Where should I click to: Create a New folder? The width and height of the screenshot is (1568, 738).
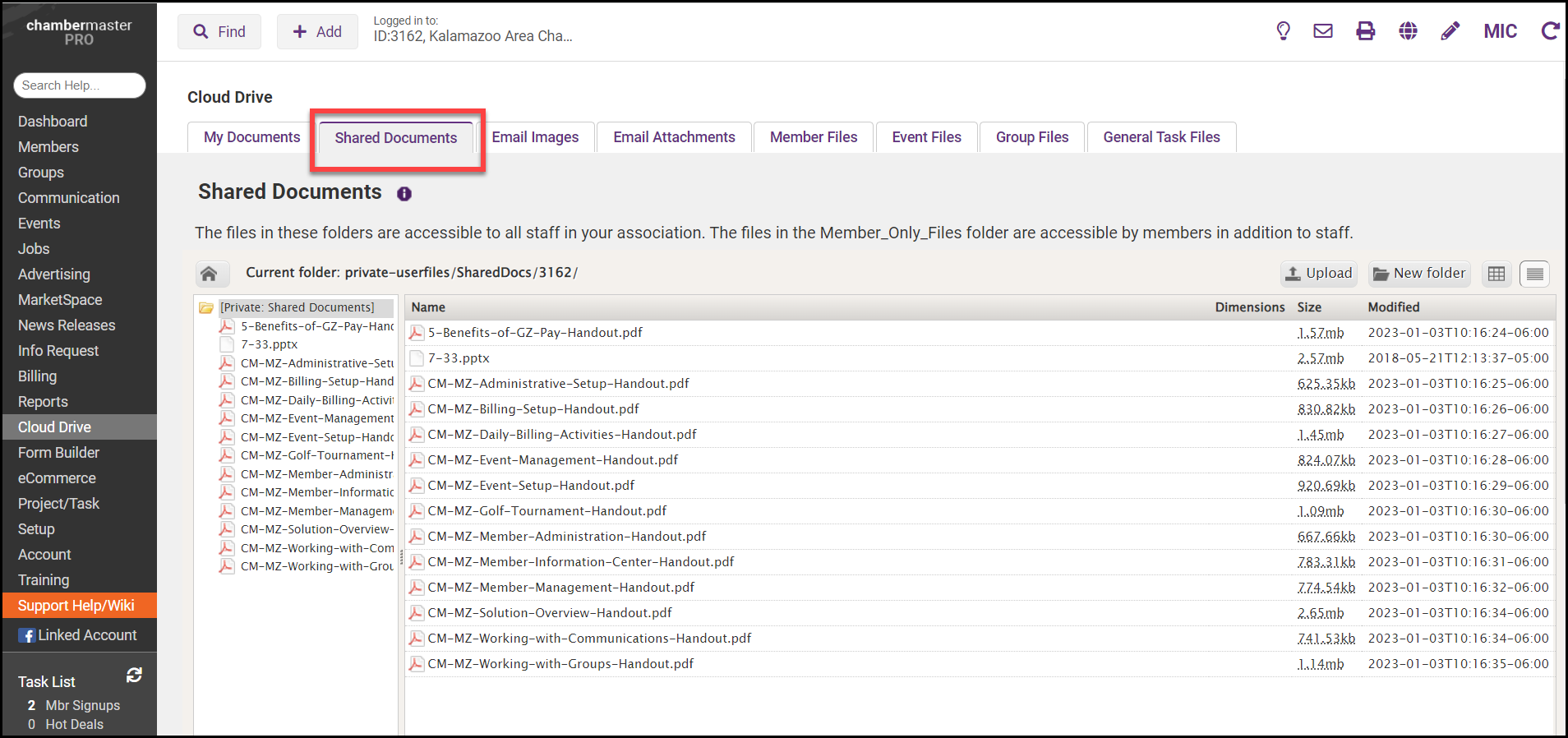click(1419, 274)
